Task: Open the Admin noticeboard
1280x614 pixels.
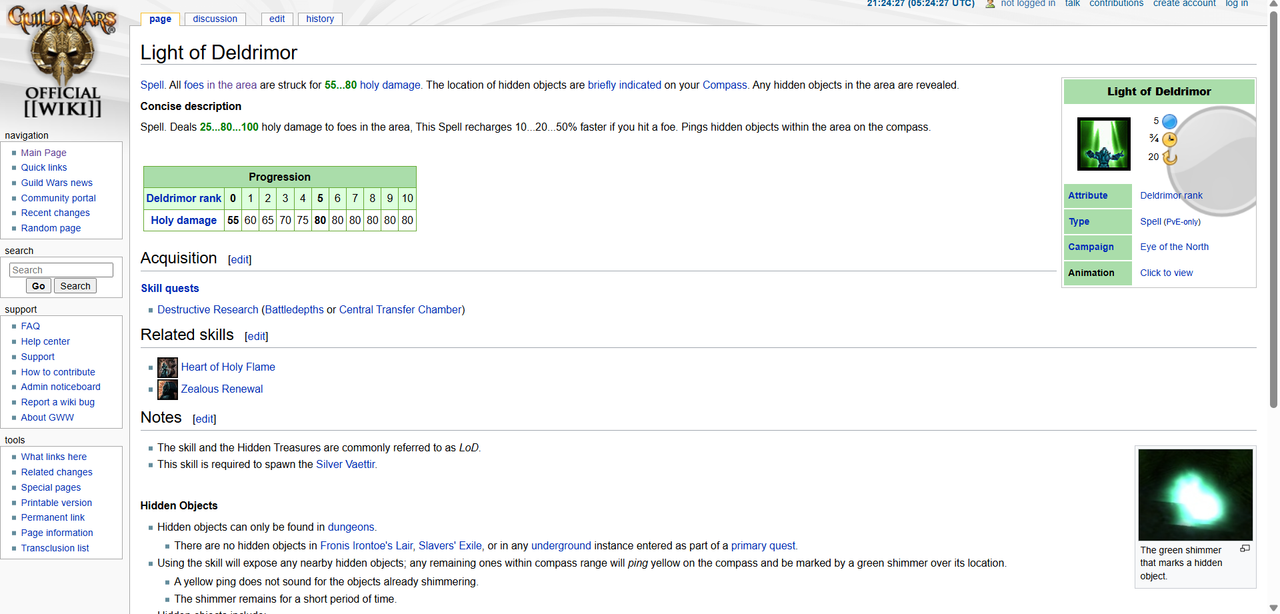Action: tap(61, 387)
